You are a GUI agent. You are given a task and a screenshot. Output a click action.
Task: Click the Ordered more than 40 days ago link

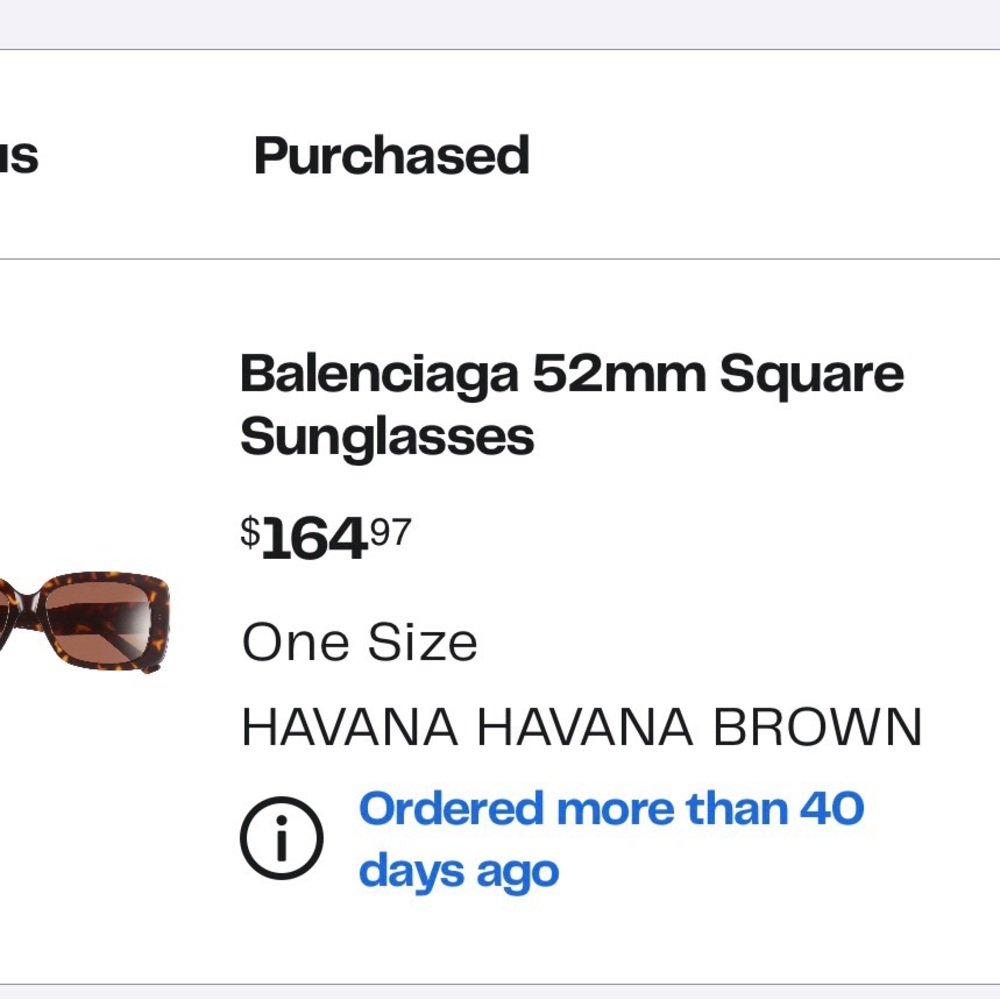coord(610,838)
